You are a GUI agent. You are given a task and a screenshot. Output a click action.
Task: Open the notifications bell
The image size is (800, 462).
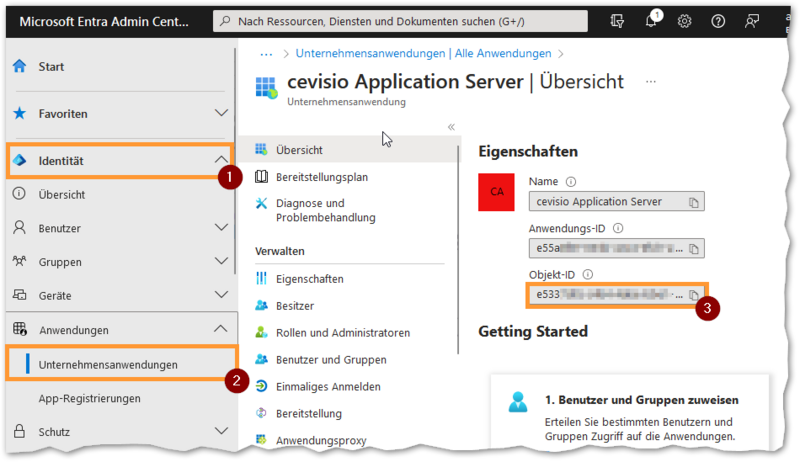(x=652, y=21)
